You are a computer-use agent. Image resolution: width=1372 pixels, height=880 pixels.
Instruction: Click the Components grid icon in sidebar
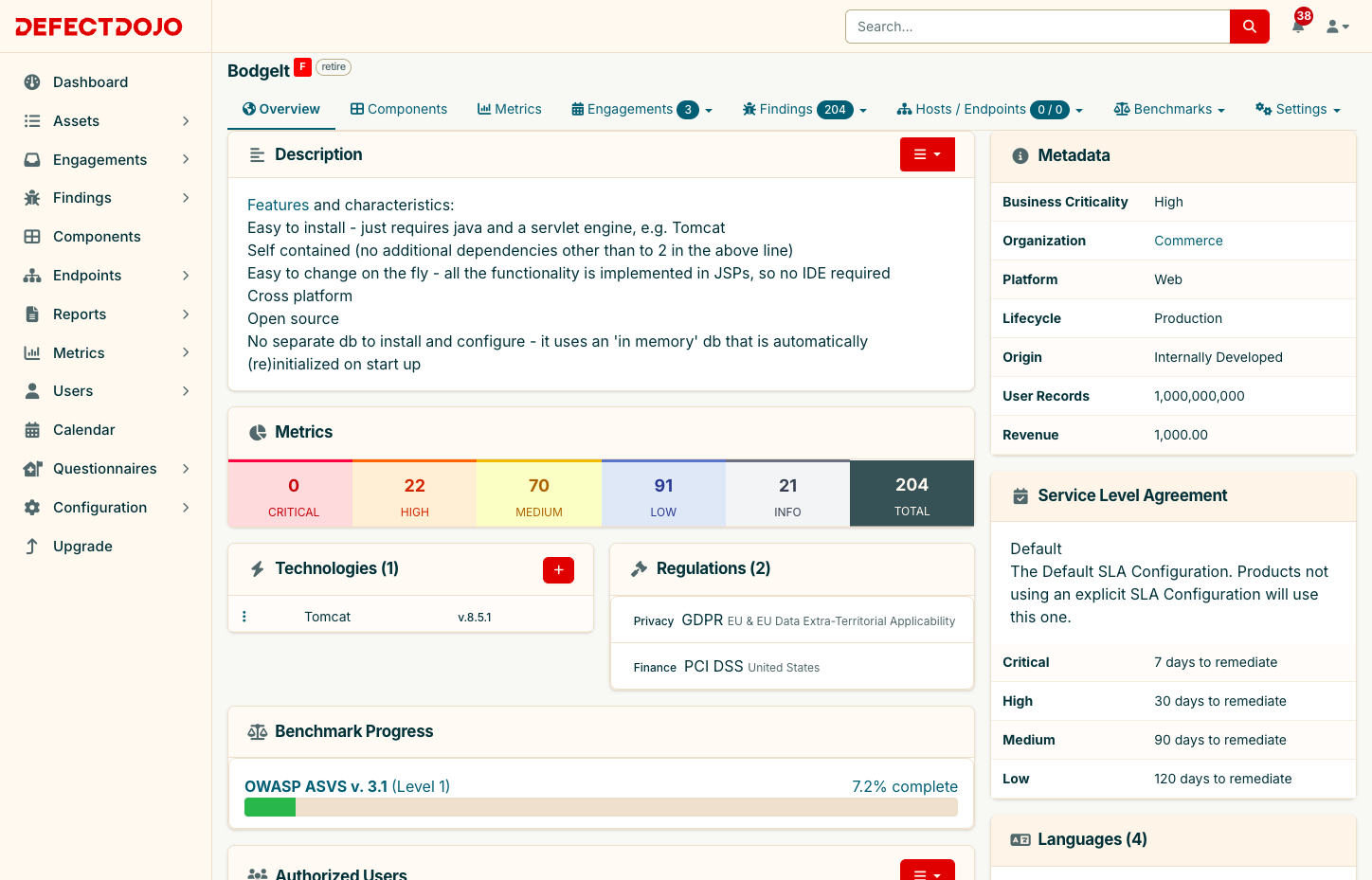(x=32, y=237)
